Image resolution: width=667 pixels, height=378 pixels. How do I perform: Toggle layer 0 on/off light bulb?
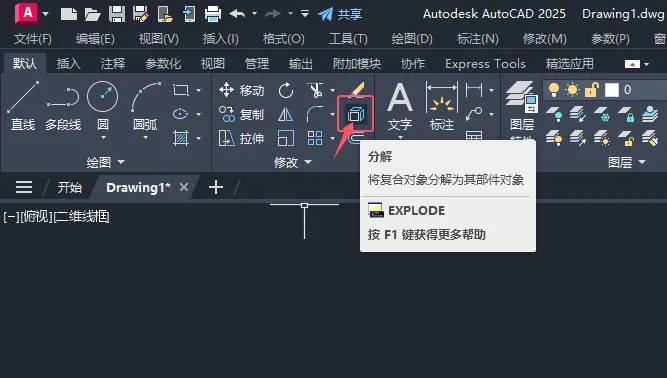554,90
